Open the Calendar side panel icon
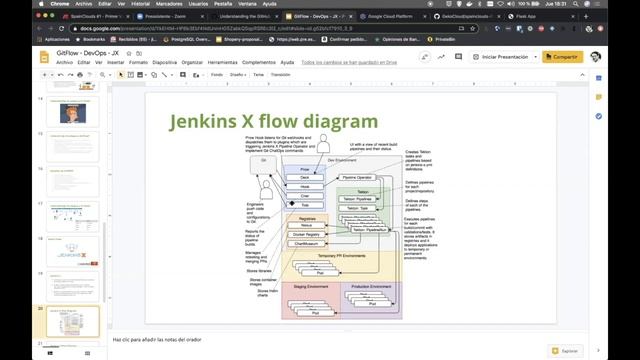Viewport: 640px width, 360px height. pyautogui.click(x=599, y=78)
